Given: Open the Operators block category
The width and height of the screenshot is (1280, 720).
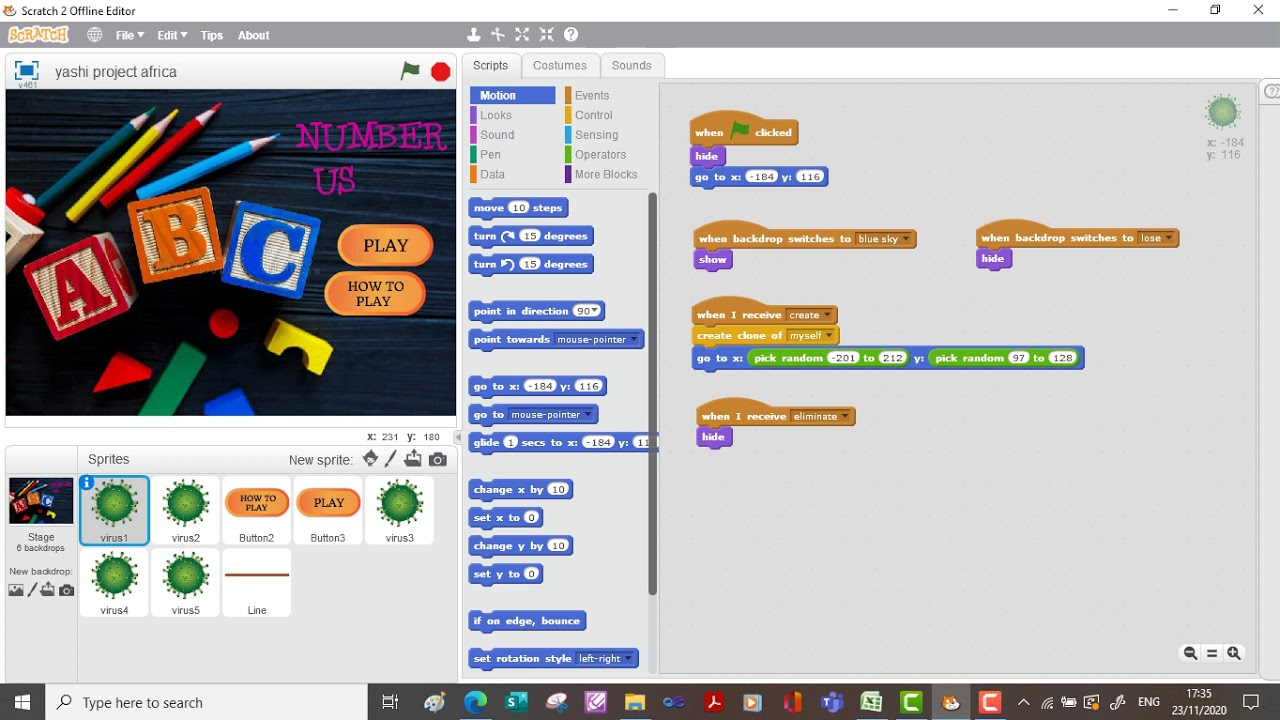Looking at the screenshot, I should [600, 154].
